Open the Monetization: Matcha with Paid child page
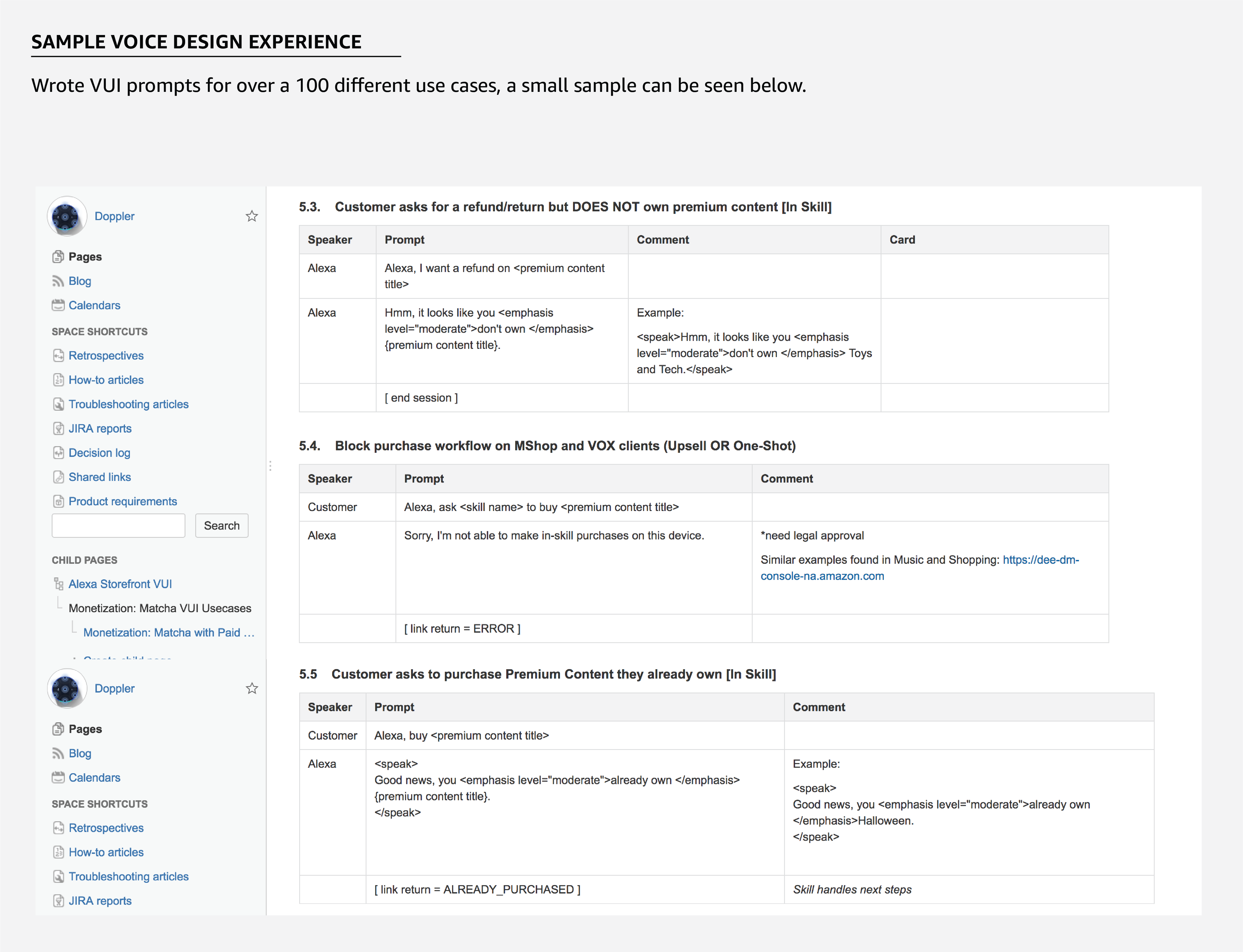 click(168, 632)
